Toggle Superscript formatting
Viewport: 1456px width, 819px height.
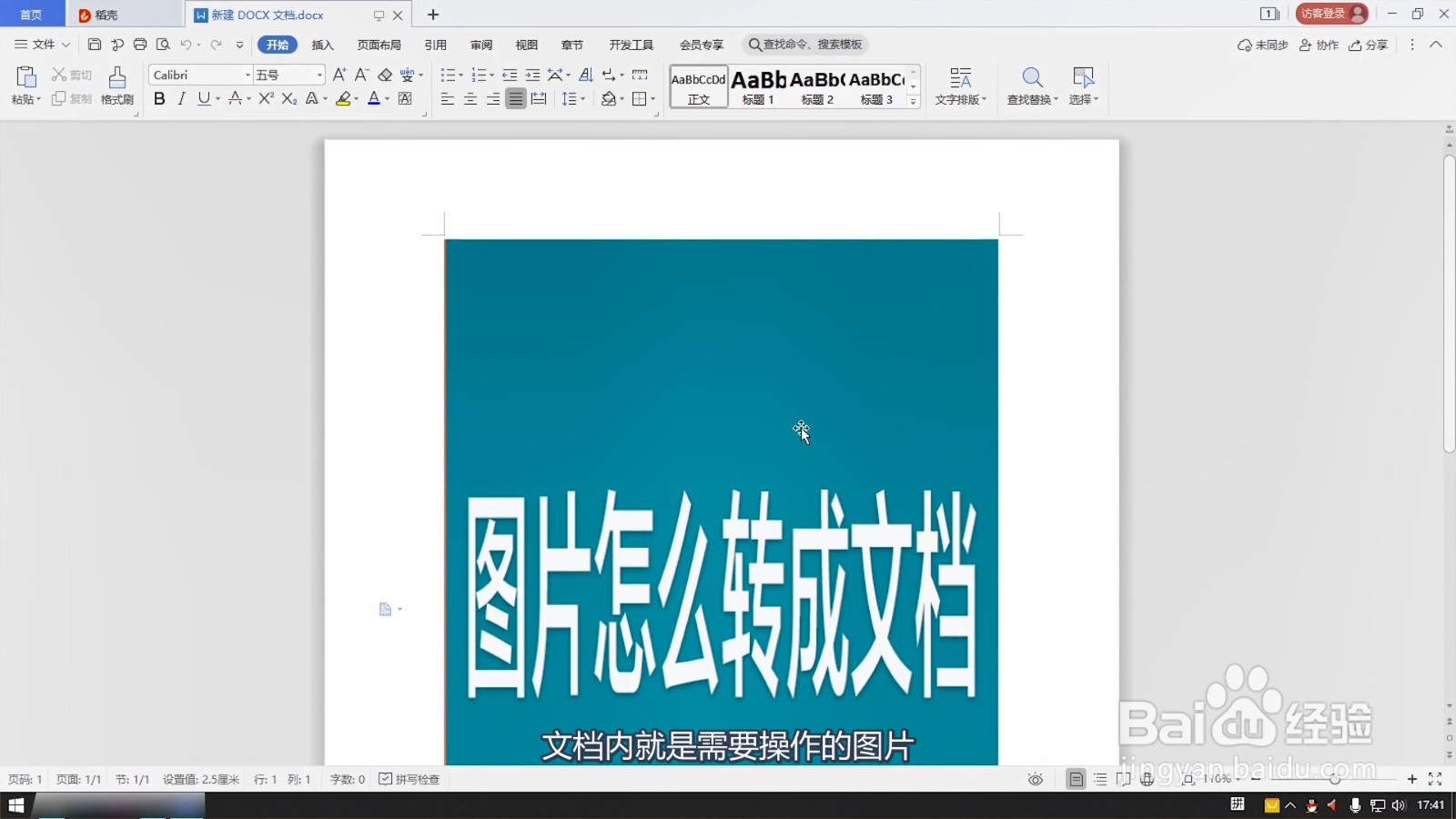click(x=266, y=98)
